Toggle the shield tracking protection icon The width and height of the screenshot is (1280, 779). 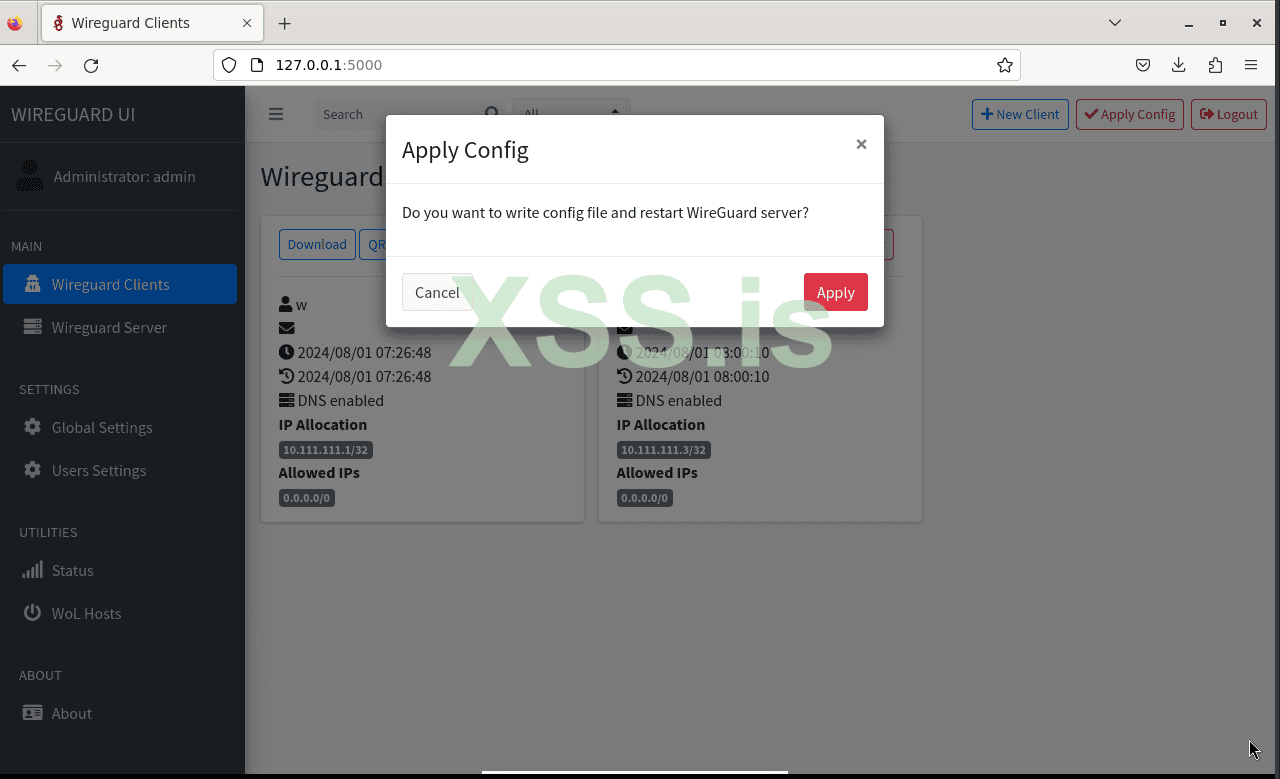229,64
